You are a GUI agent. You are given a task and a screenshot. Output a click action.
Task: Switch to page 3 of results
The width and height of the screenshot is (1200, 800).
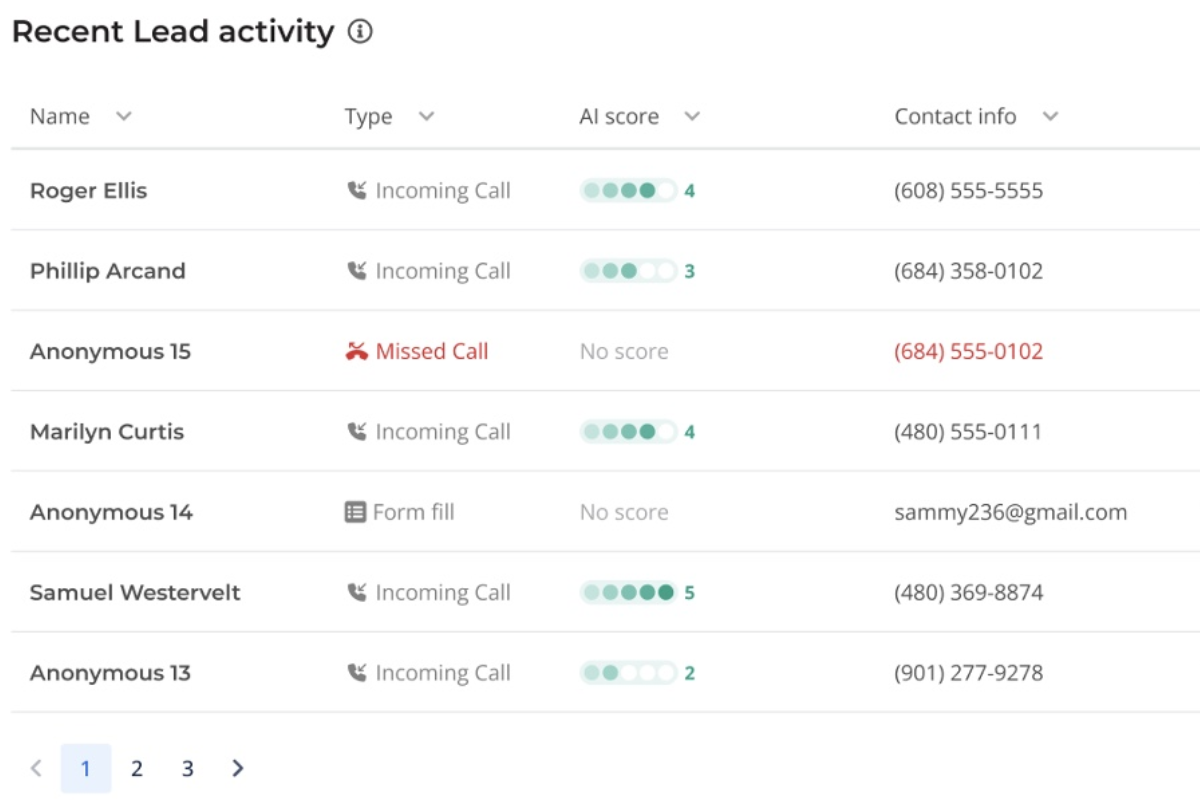(187, 768)
